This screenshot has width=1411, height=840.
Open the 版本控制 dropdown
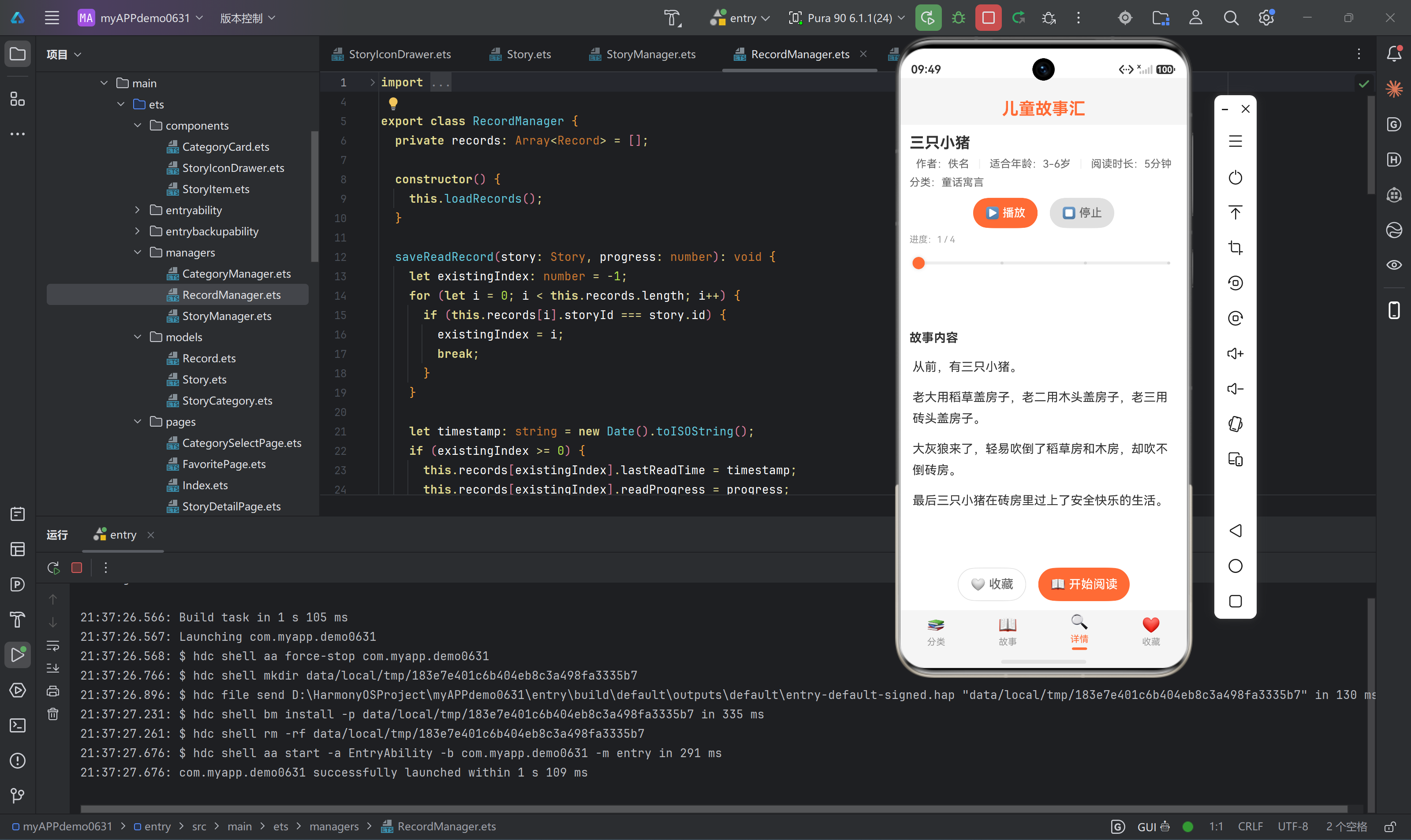click(247, 18)
